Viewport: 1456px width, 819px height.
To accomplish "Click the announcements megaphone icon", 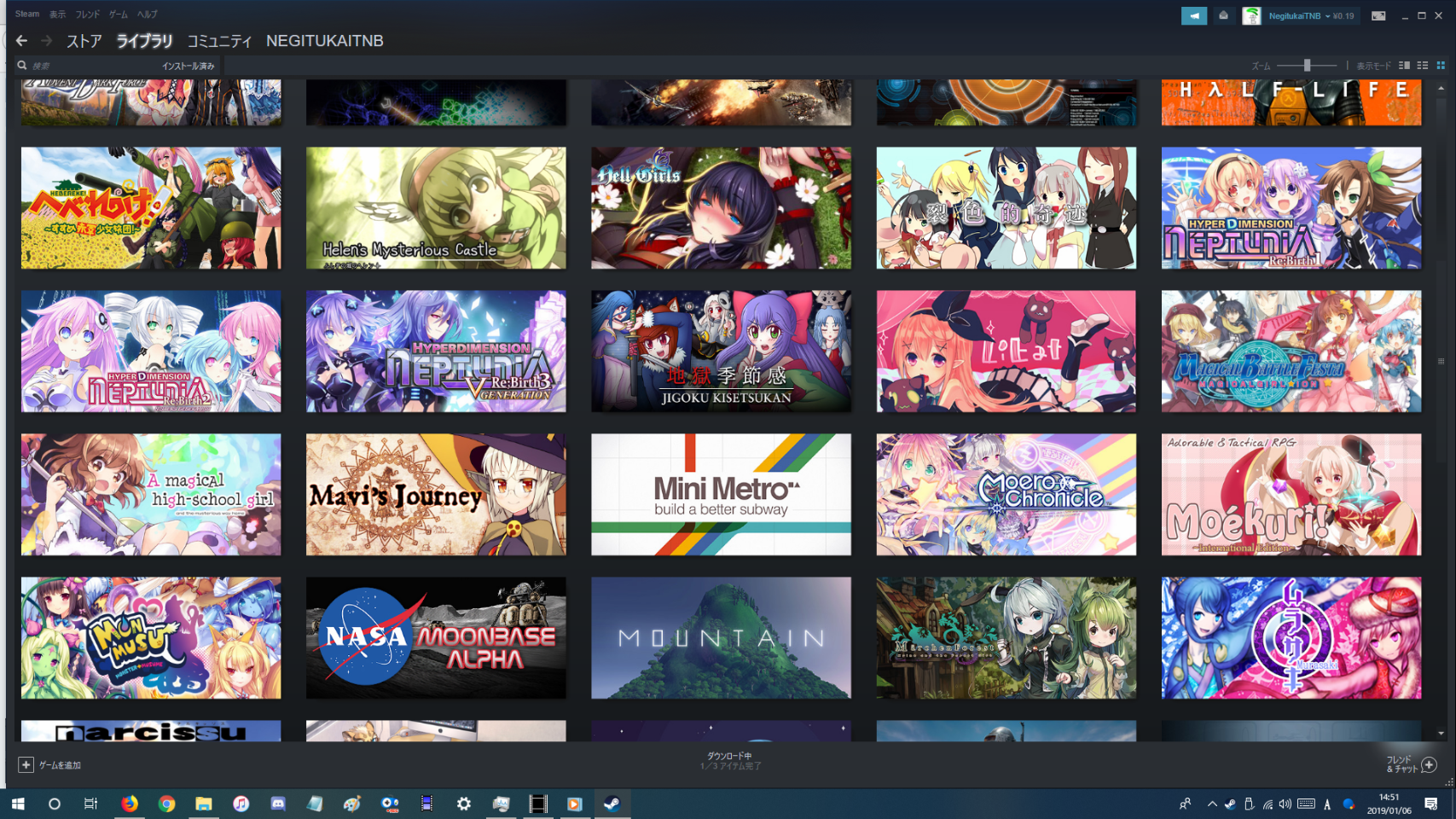I will point(1193,15).
